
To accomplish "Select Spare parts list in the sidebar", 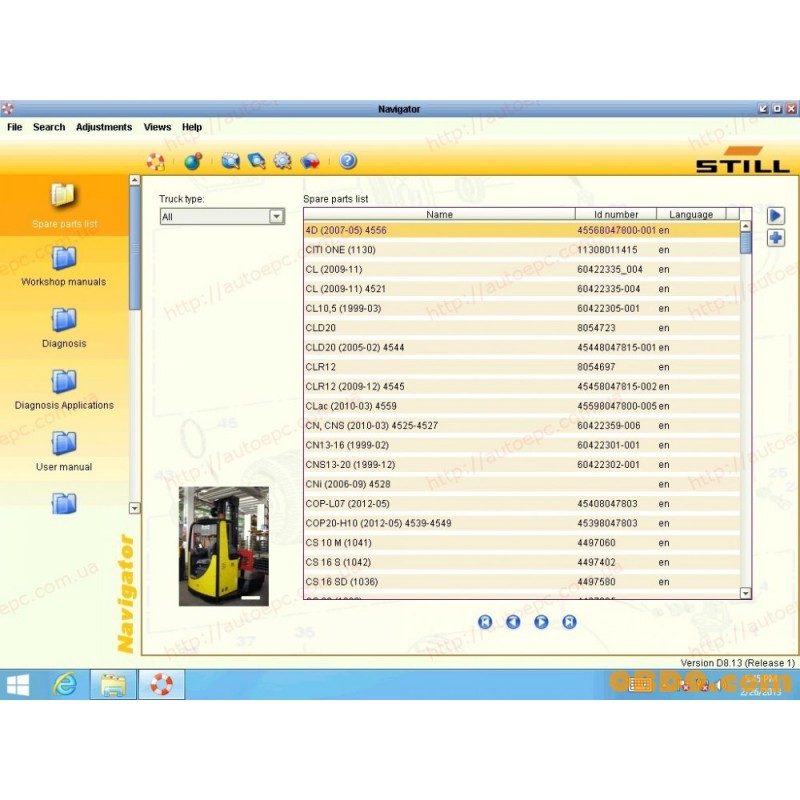I will 64,205.
